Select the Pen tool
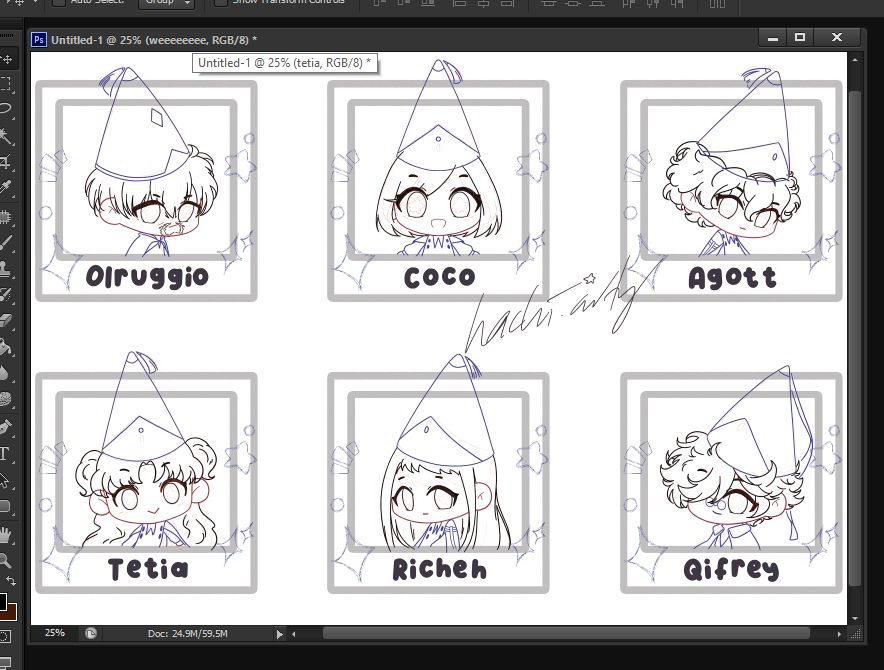This screenshot has height=670, width=884. (x=6, y=427)
